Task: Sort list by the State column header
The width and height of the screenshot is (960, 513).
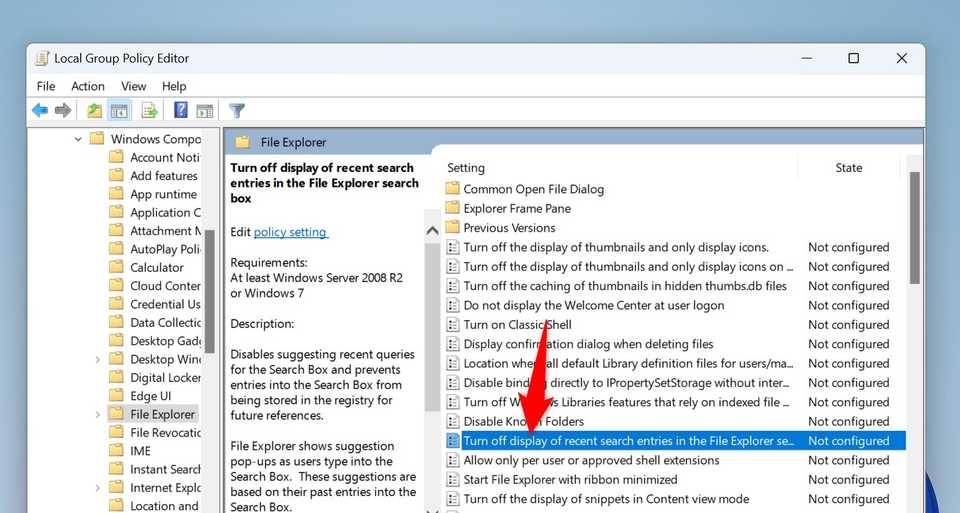Action: tap(848, 168)
